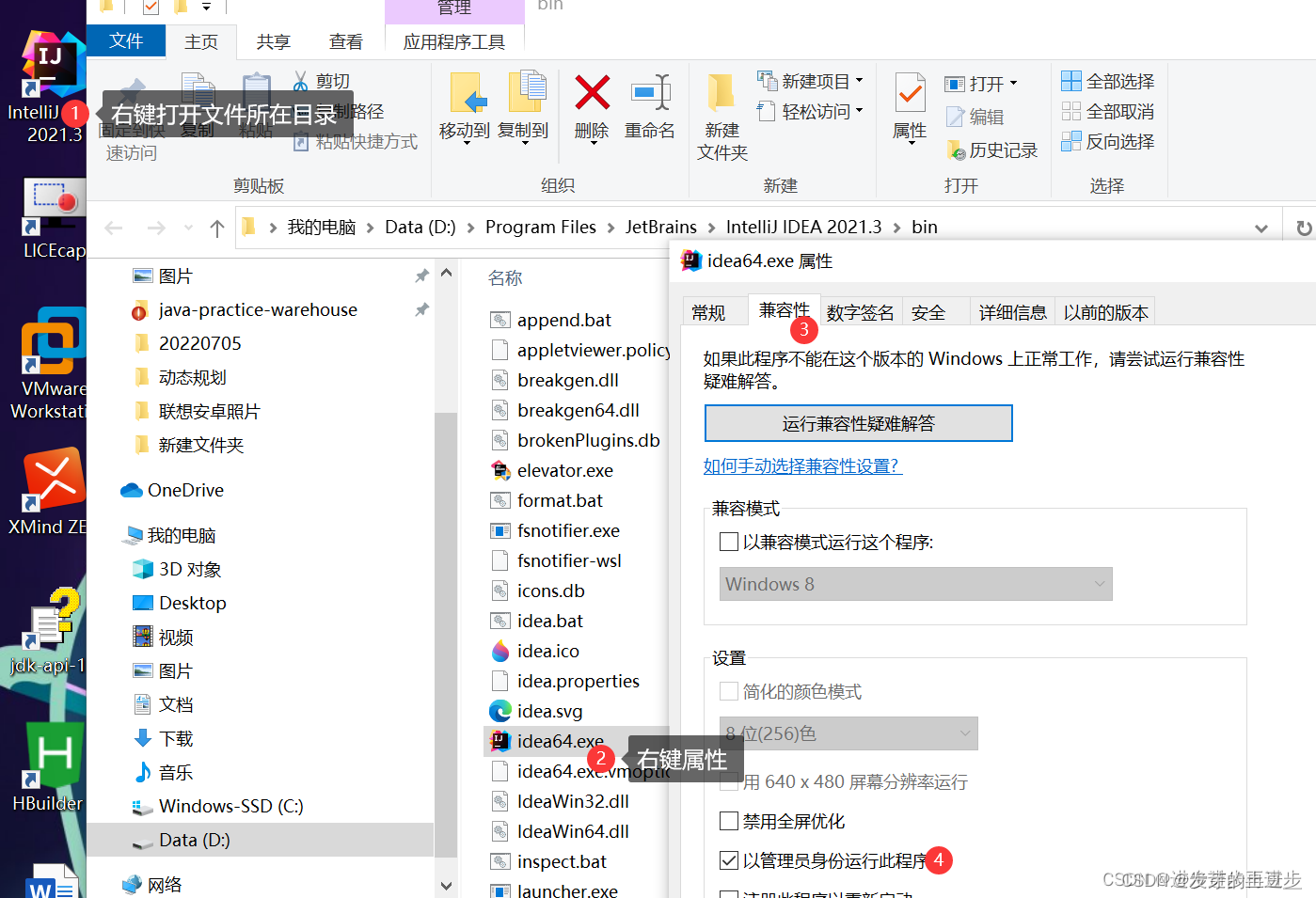Open the 查看 ribbon tab
Image resolution: width=1316 pixels, height=898 pixels.
point(346,41)
